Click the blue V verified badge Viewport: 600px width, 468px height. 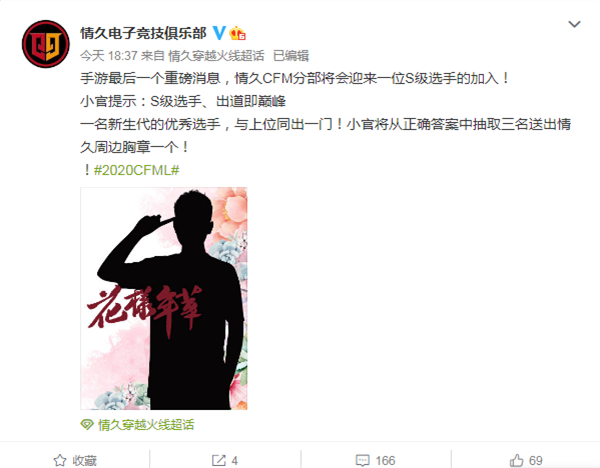pos(219,33)
